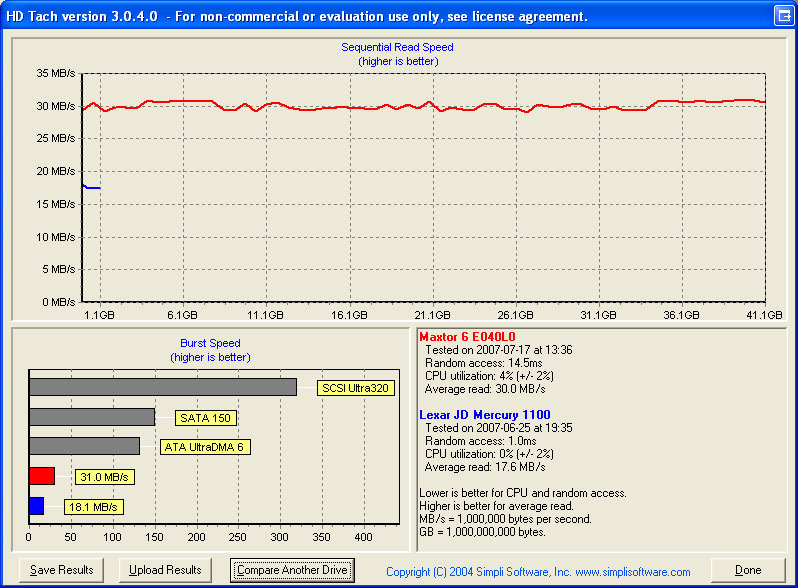Image resolution: width=798 pixels, height=588 pixels.
Task: Click CPU utilization: 4% (+/- 2%)
Action: point(489,376)
